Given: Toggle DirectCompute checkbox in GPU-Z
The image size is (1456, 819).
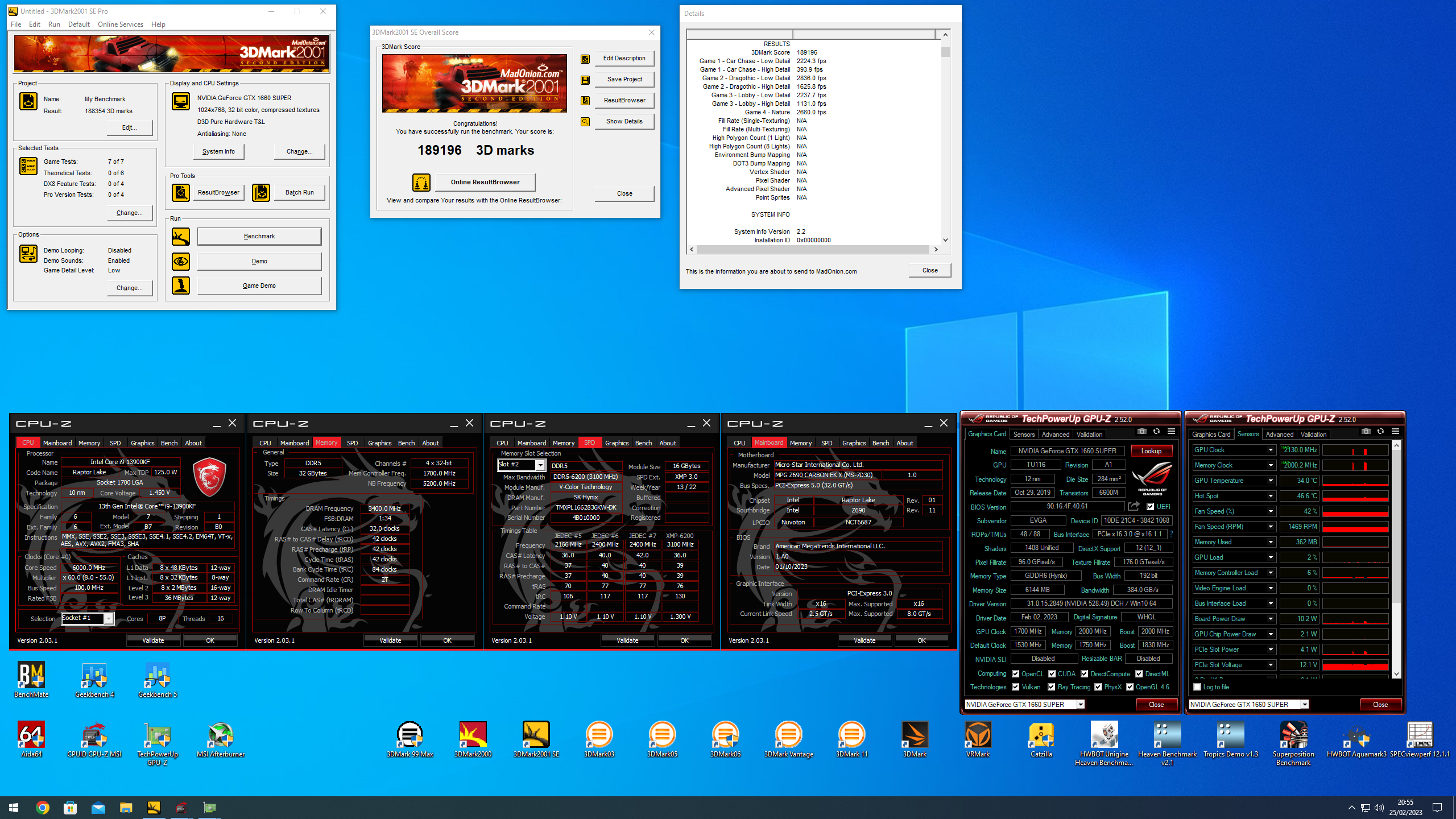Looking at the screenshot, I should [1085, 673].
